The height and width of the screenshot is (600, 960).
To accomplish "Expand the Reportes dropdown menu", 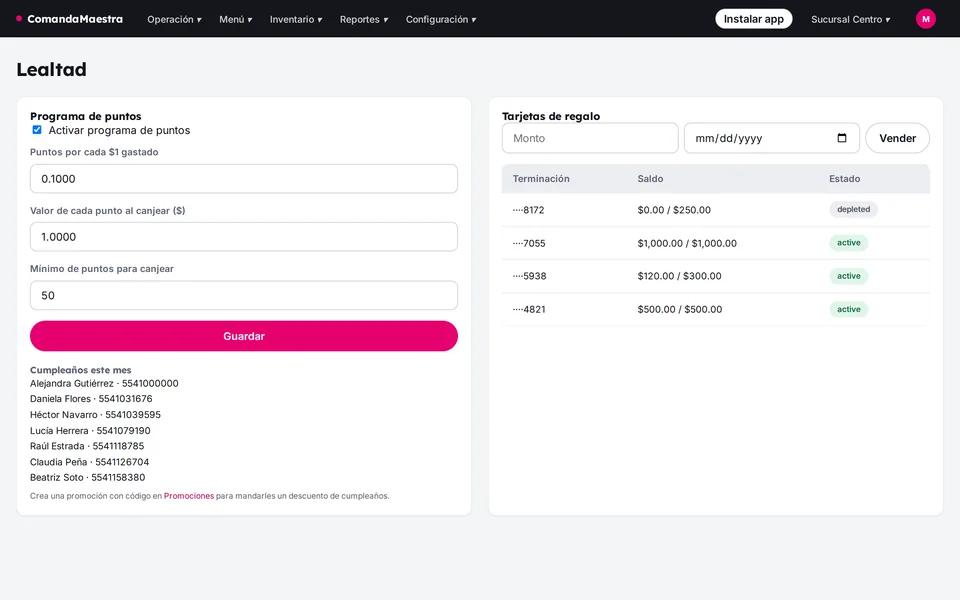I will [364, 19].
